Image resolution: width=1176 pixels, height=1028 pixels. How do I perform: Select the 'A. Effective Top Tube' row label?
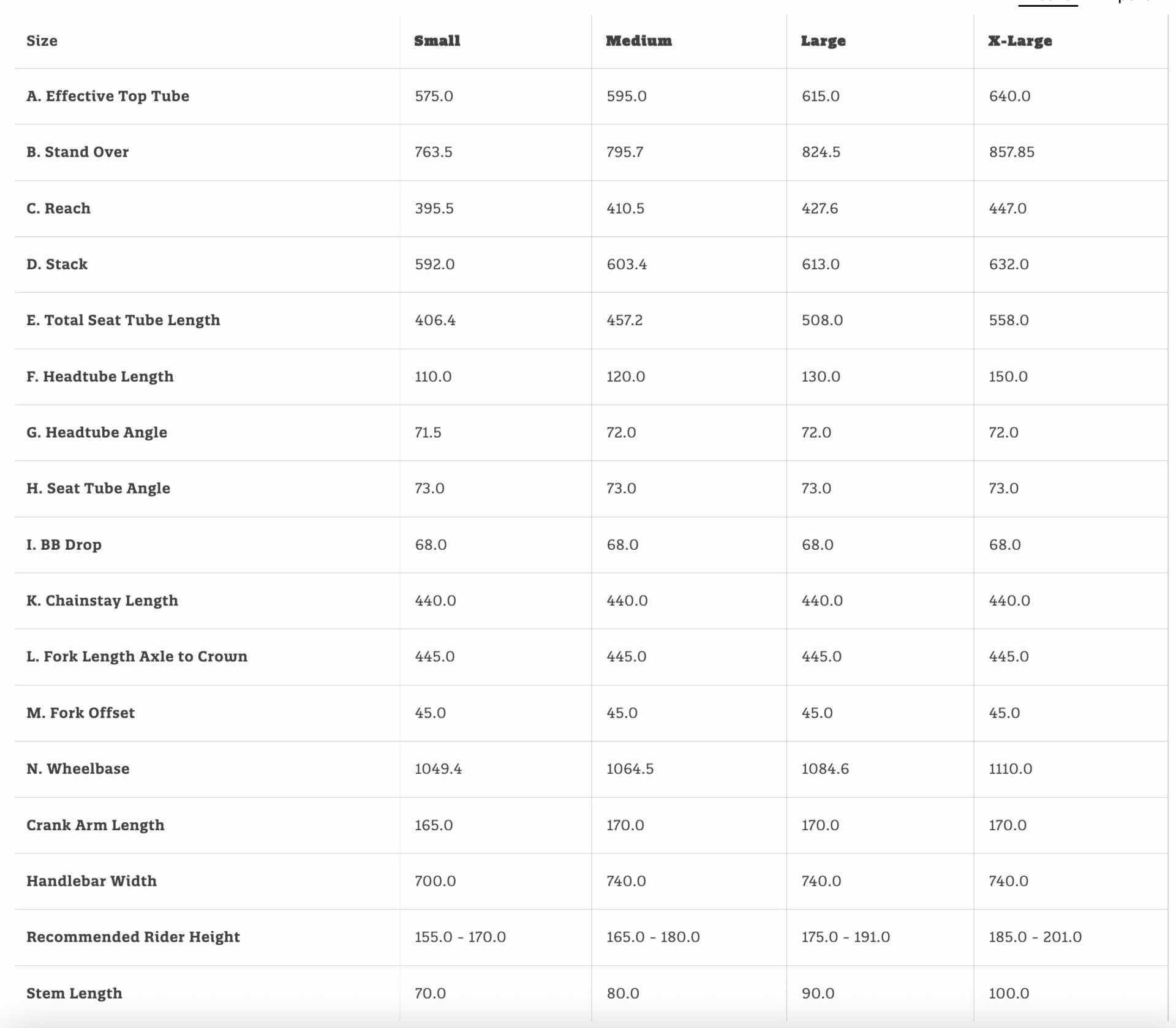tap(108, 96)
